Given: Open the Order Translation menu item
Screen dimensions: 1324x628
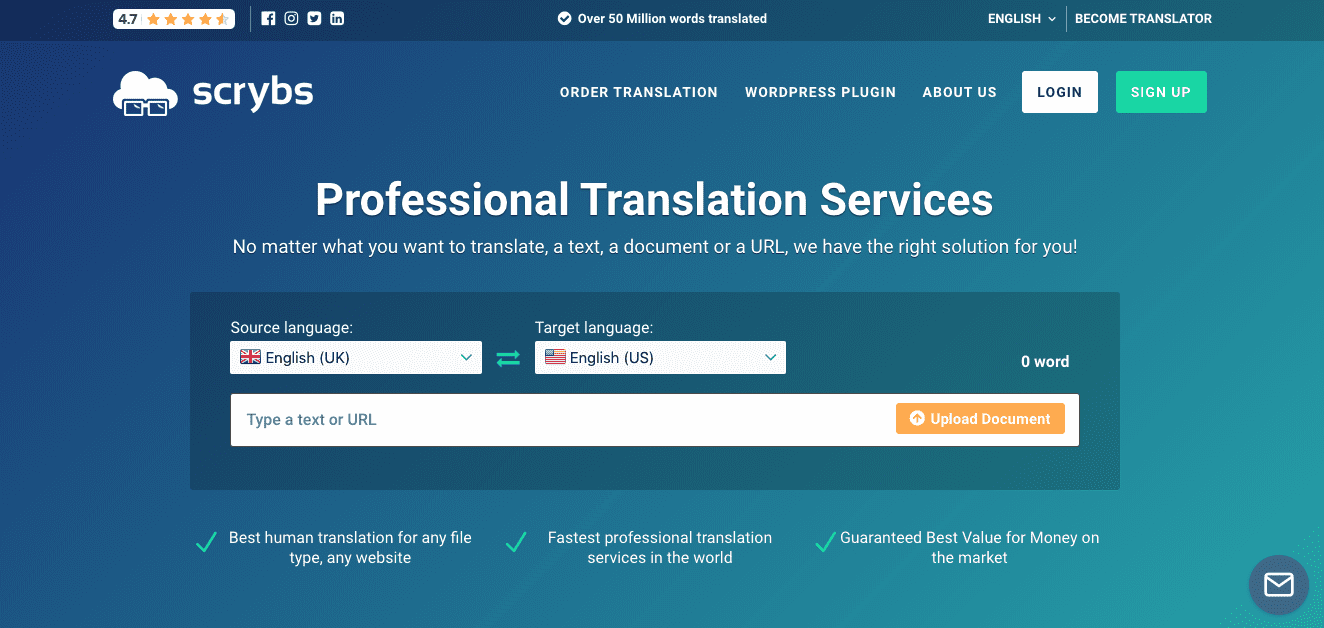Looking at the screenshot, I should point(638,92).
